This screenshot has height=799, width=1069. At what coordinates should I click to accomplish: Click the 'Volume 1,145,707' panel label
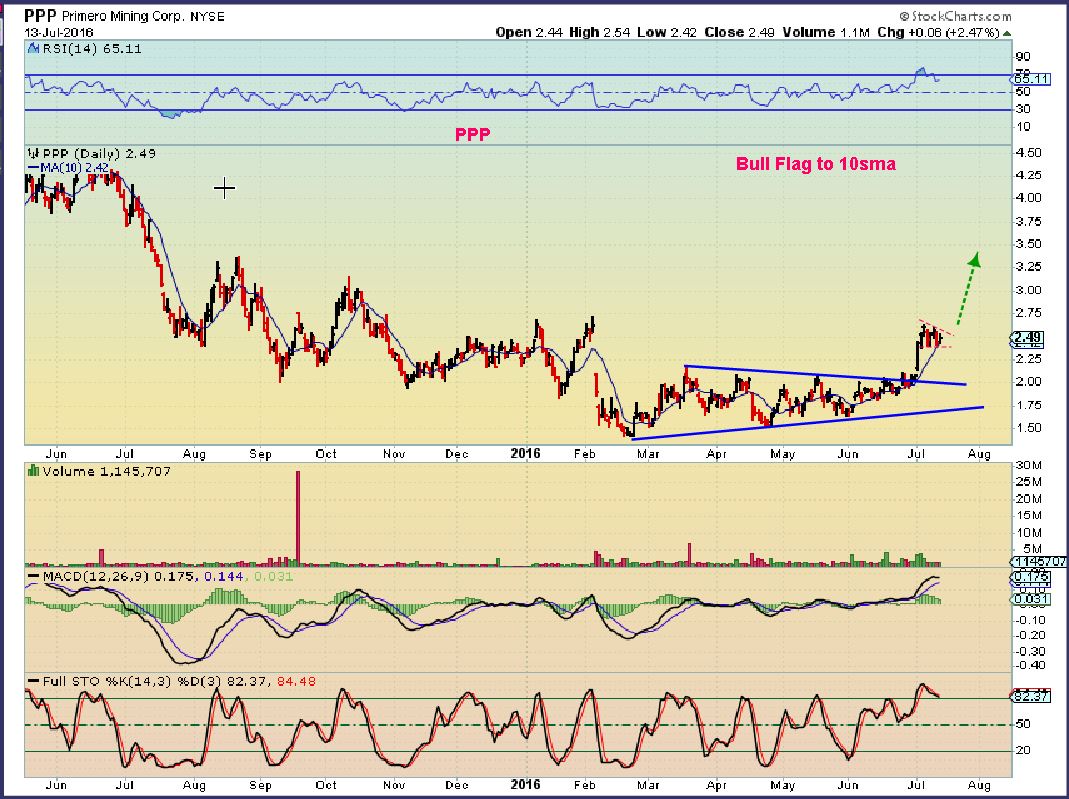pos(106,471)
